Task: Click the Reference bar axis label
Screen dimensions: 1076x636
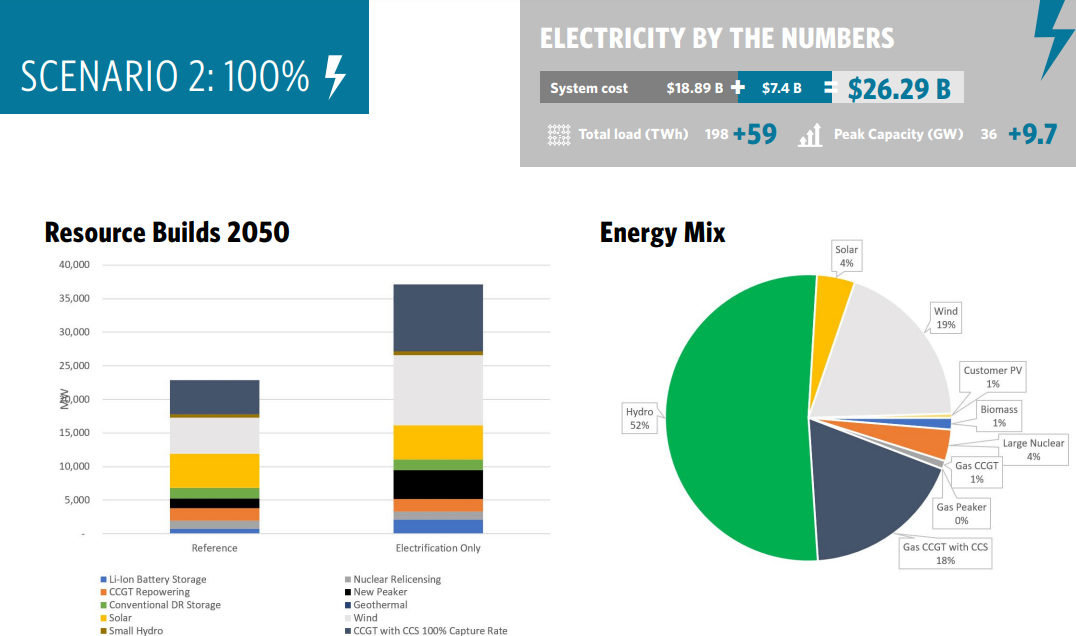Action: tap(214, 548)
